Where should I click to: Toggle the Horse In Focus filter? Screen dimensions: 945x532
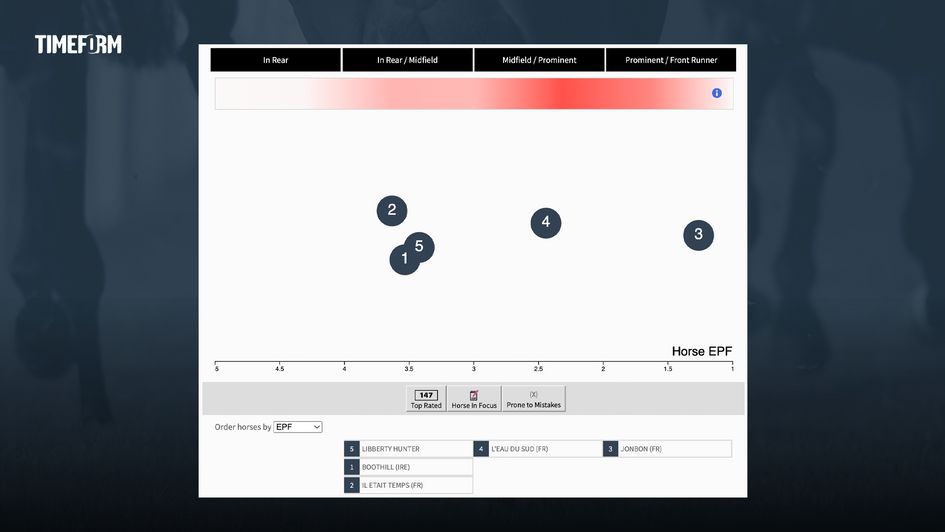pyautogui.click(x=474, y=399)
